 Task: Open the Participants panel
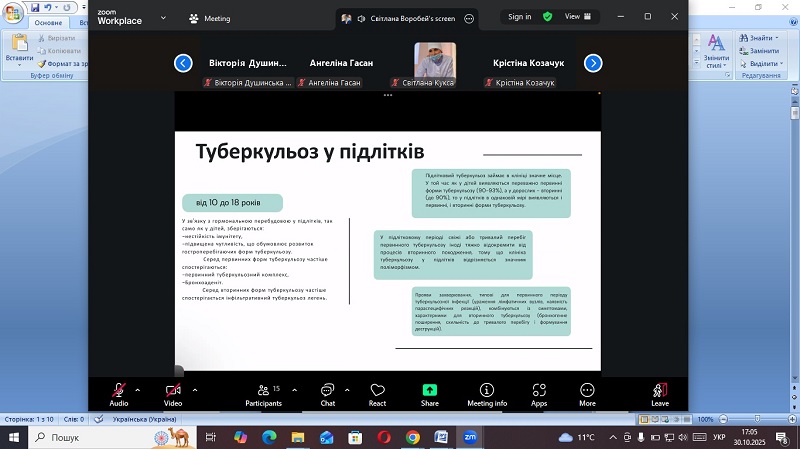tap(263, 393)
